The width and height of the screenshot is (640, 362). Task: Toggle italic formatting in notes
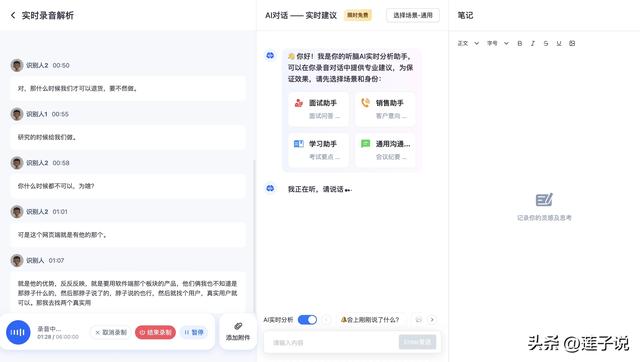click(533, 43)
